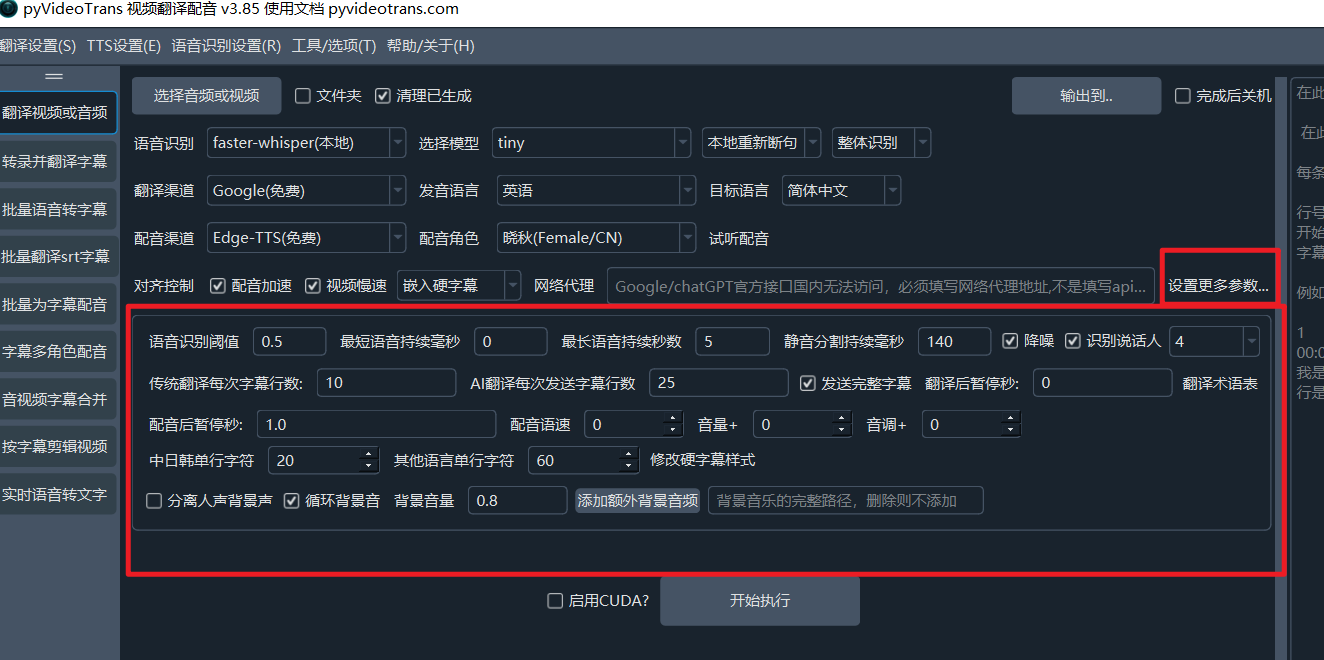The image size is (1324, 660).
Task: Click the 添加额外背景音频 button
Action: (x=637, y=501)
